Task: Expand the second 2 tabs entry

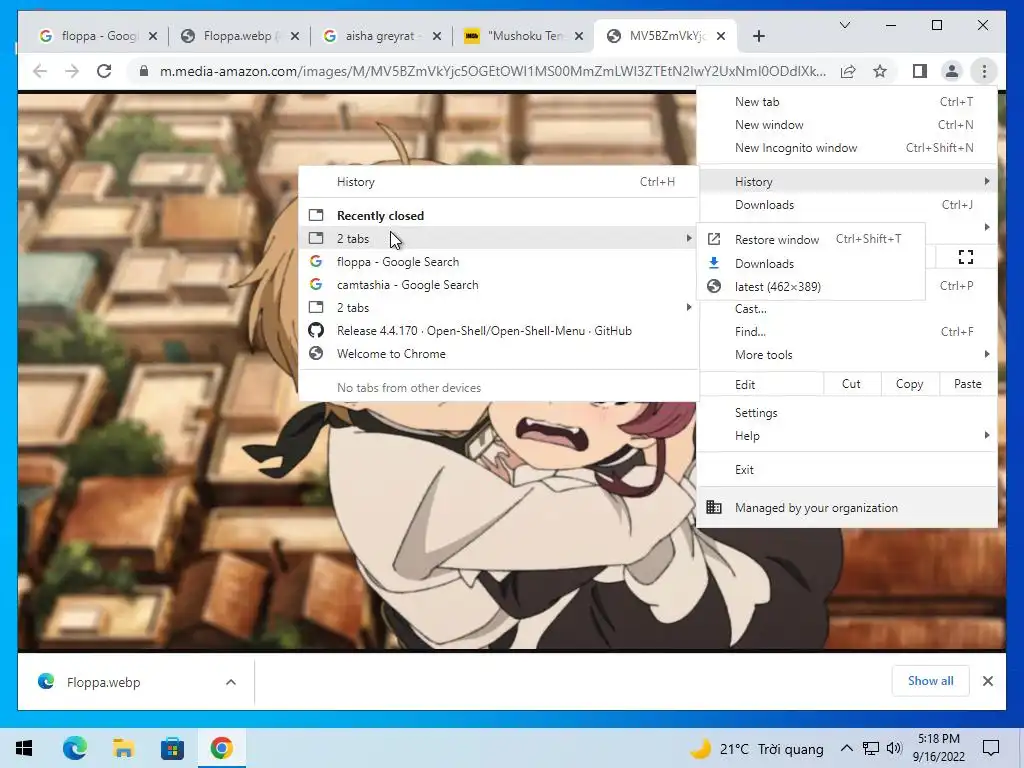Action: (499, 308)
